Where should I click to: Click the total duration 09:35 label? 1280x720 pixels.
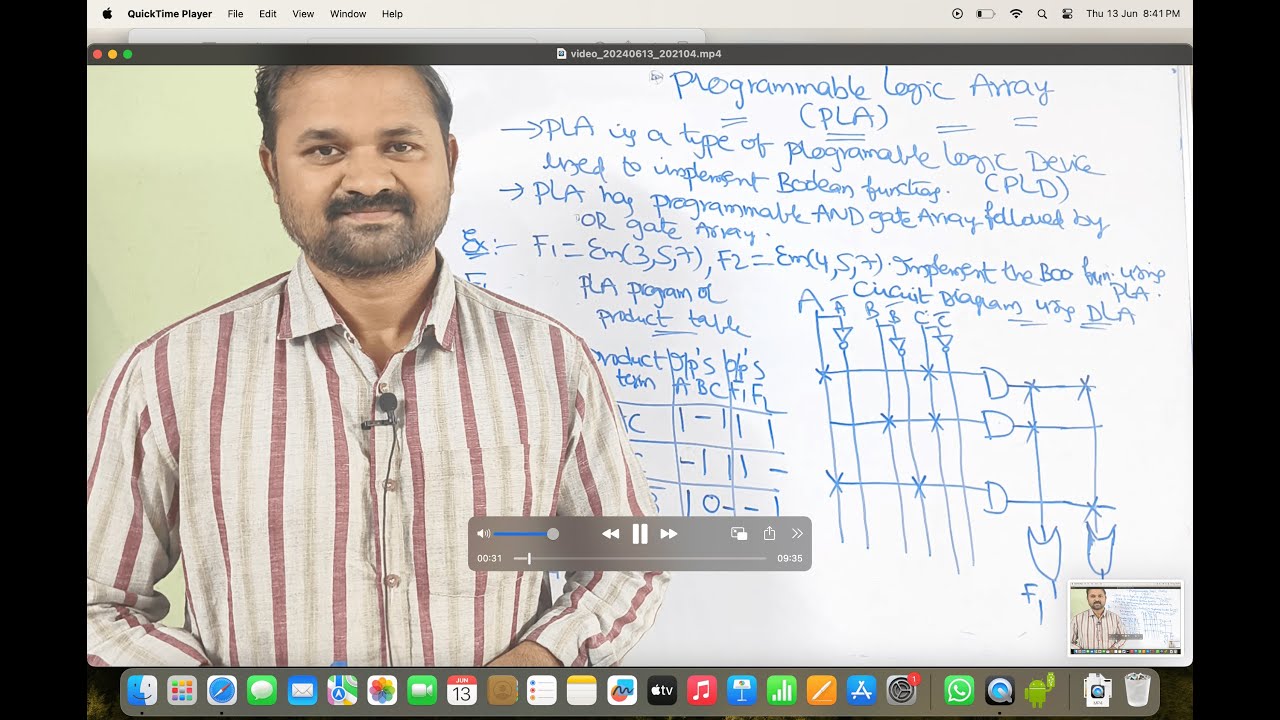click(790, 558)
